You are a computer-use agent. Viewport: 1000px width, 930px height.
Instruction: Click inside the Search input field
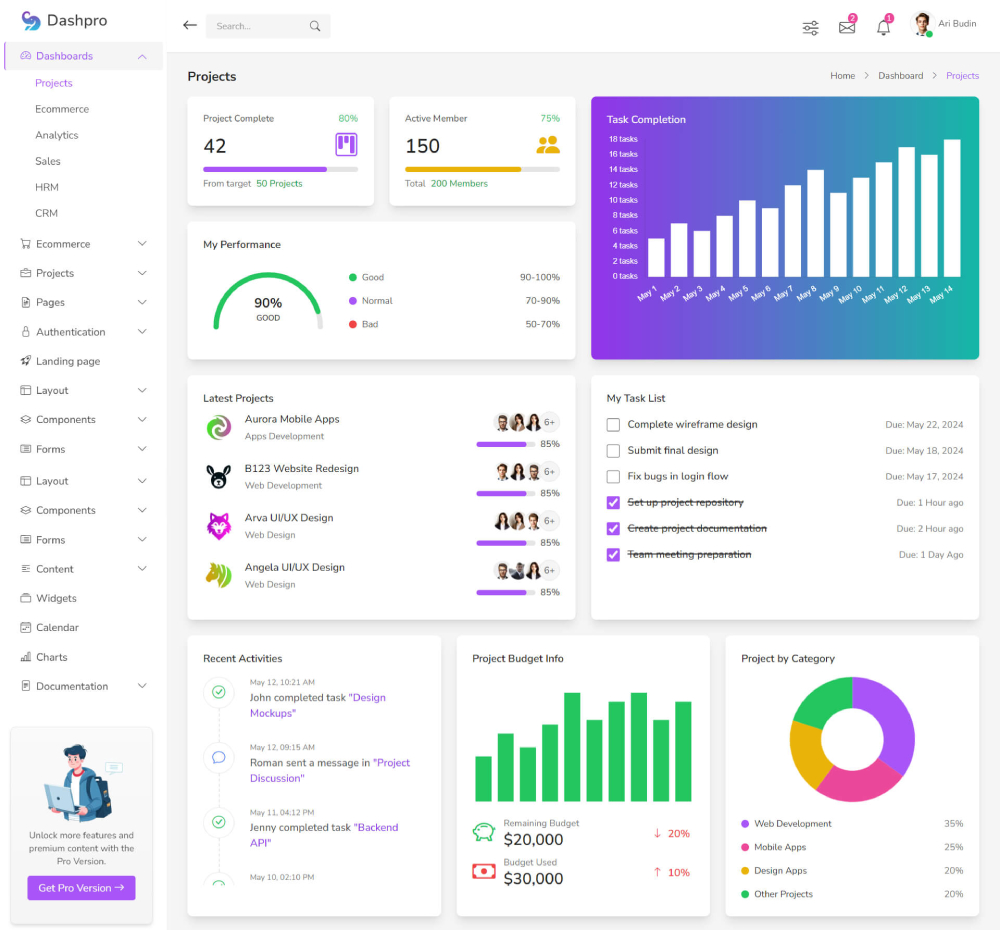258,25
